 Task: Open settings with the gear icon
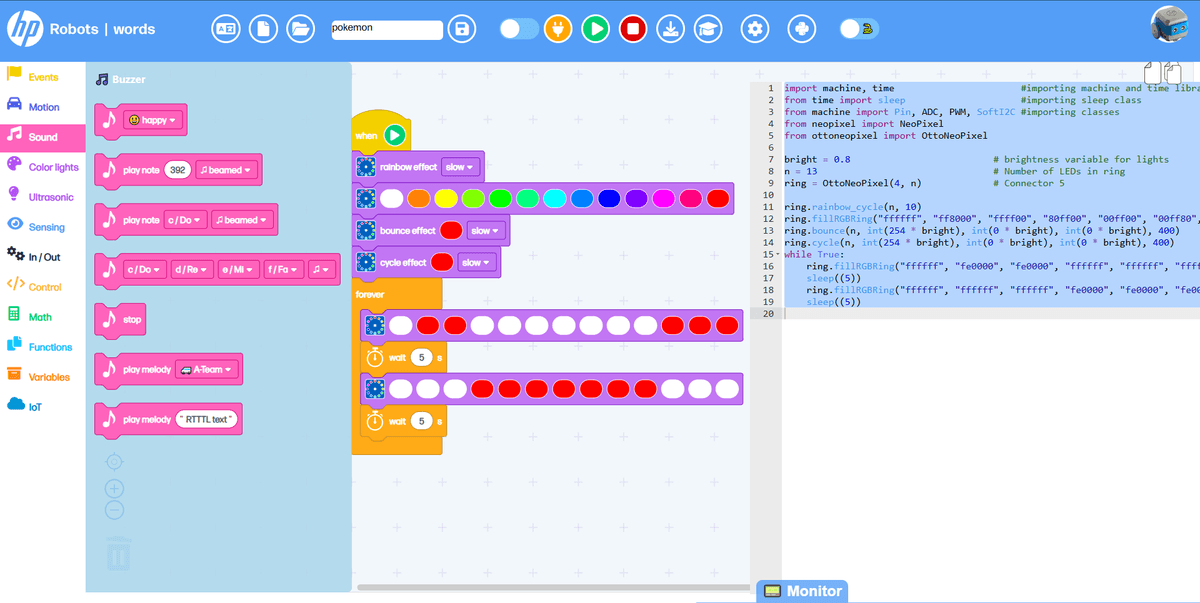(x=756, y=29)
